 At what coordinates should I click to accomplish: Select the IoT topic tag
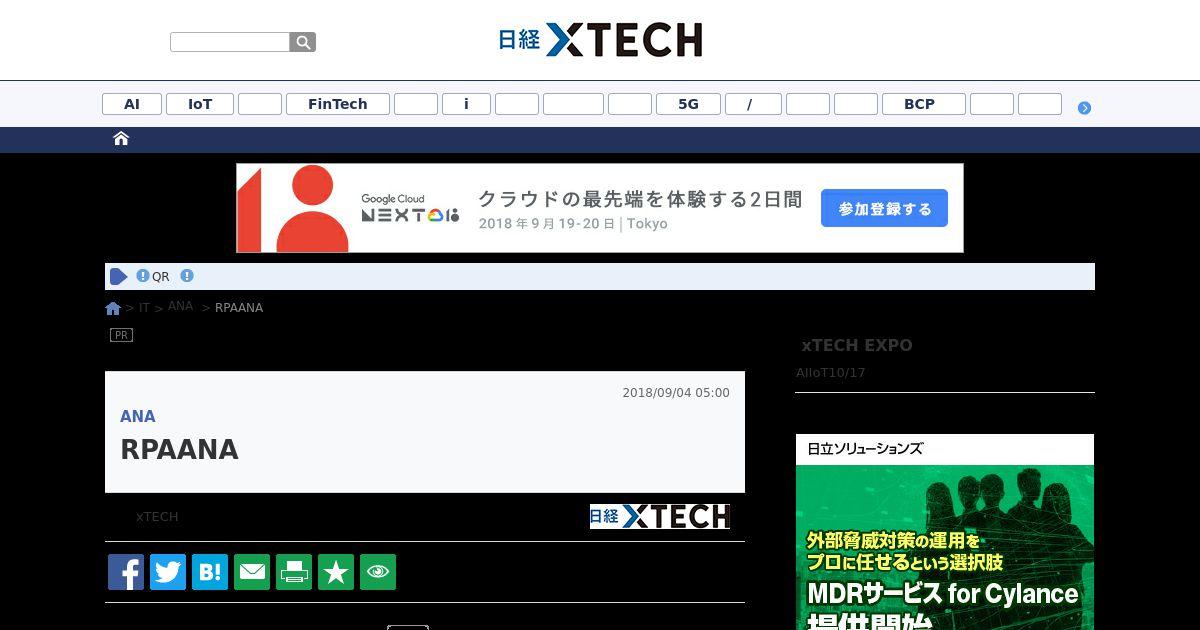200,104
